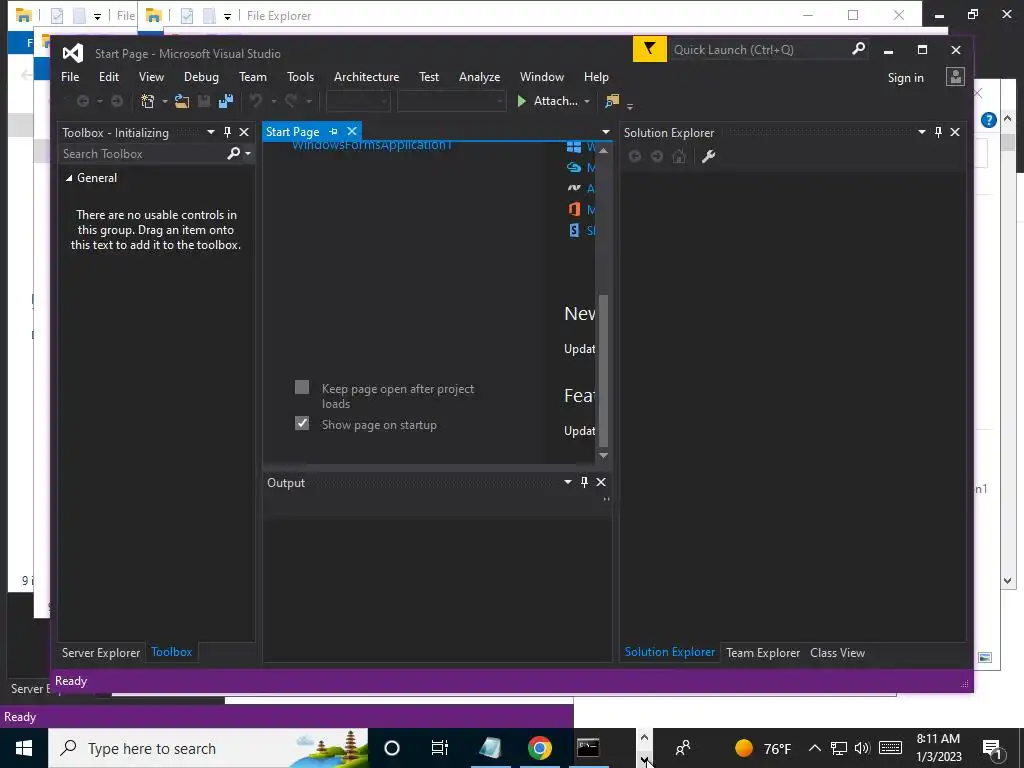Screen dimensions: 1024x768
Task: Click the Open File toolbar icon
Action: [x=182, y=101]
